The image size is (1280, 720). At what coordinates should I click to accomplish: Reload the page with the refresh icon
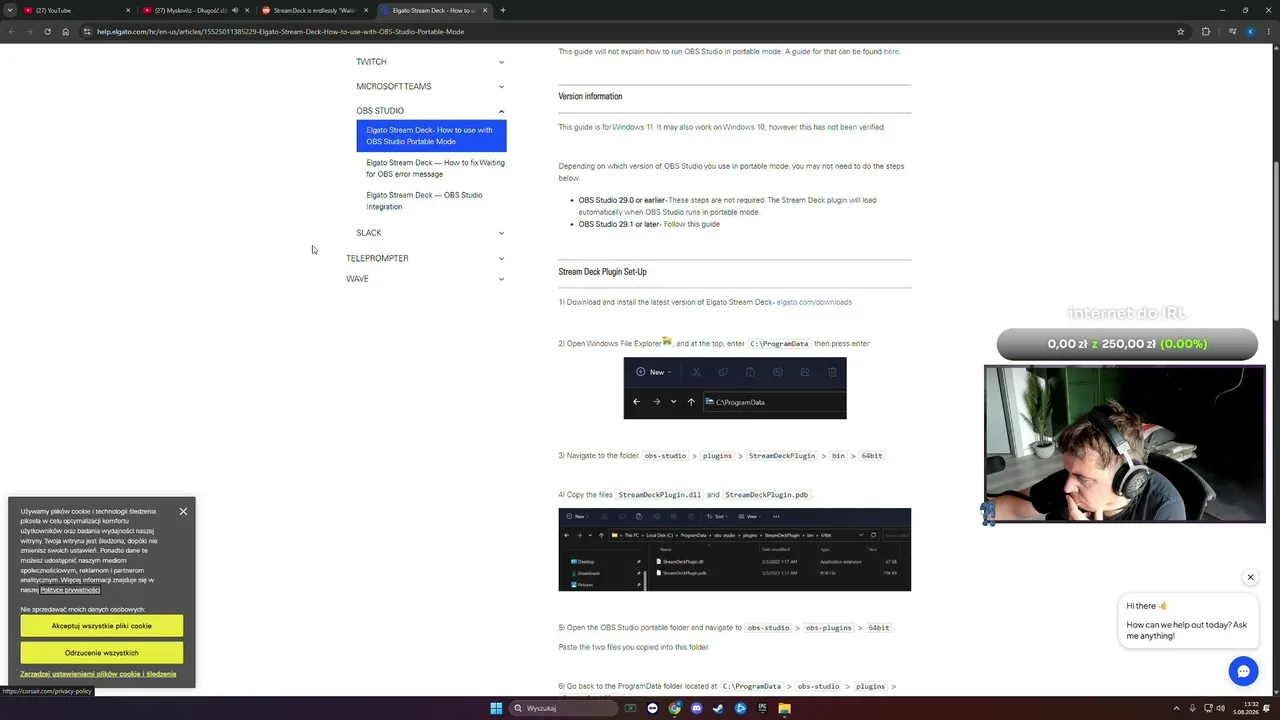[47, 31]
